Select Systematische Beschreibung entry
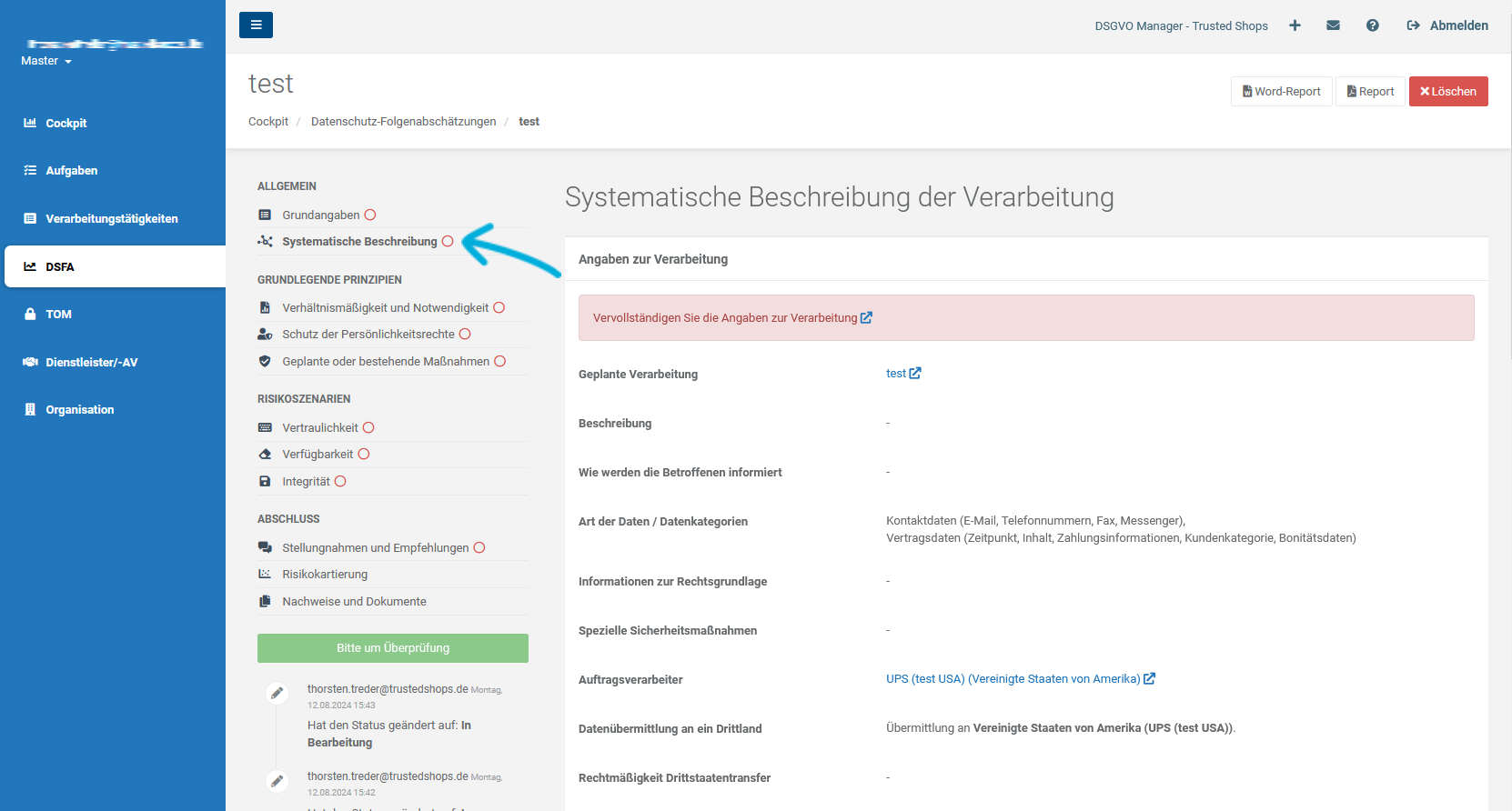 coord(359,241)
